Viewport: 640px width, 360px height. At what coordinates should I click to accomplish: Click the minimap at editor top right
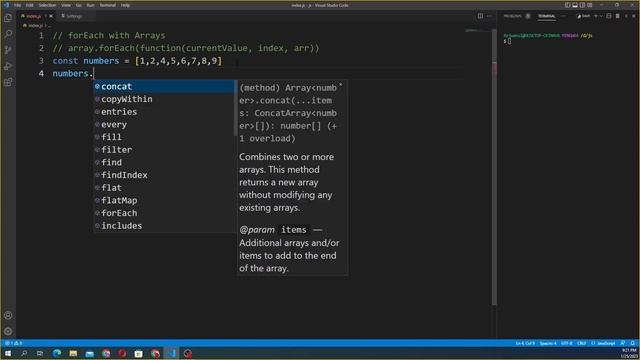pos(478,31)
